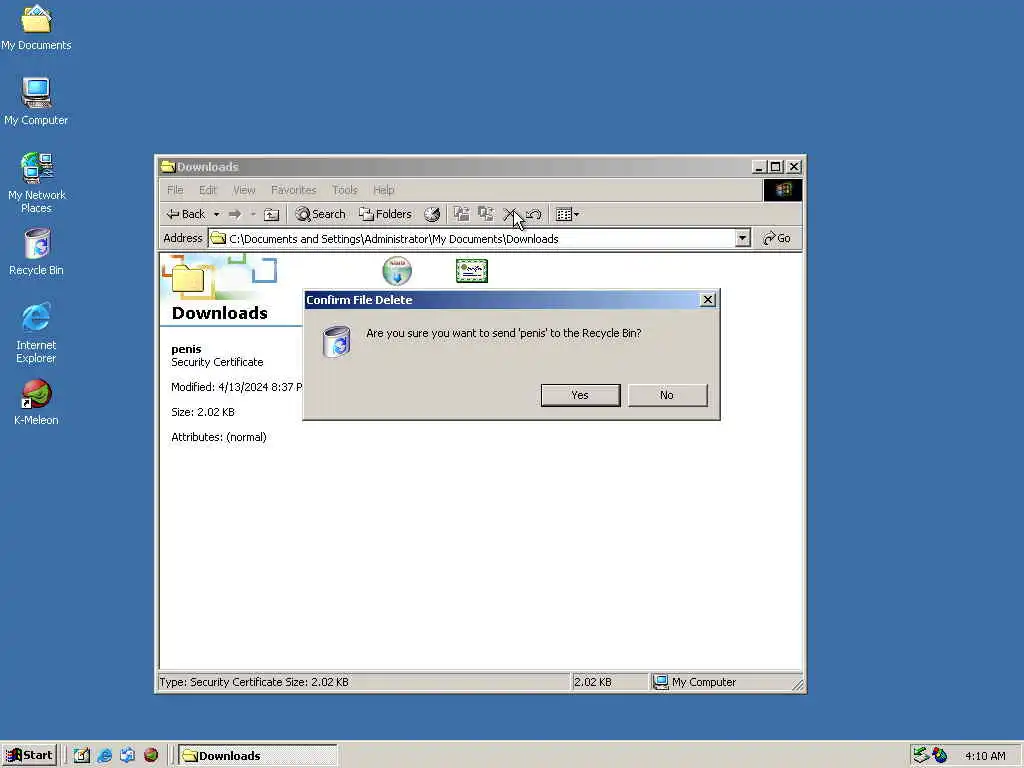Open the Recycle Bin desktop icon
Image resolution: width=1024 pixels, height=768 pixels.
(37, 252)
